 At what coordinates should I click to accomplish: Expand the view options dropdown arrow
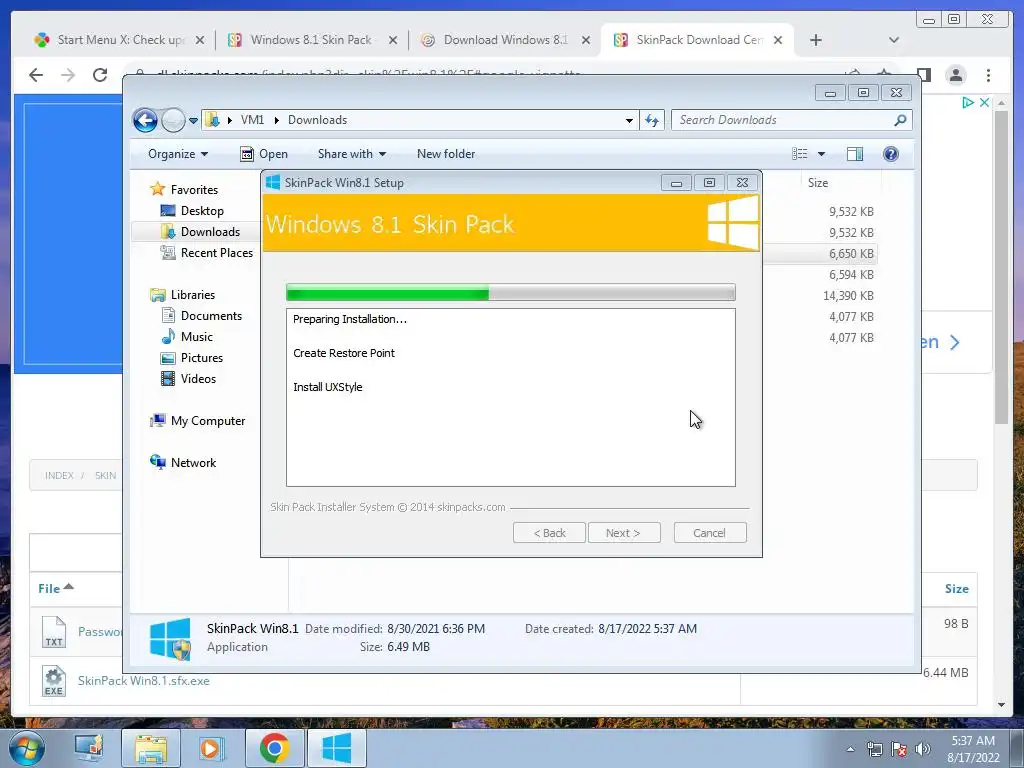[x=822, y=154]
